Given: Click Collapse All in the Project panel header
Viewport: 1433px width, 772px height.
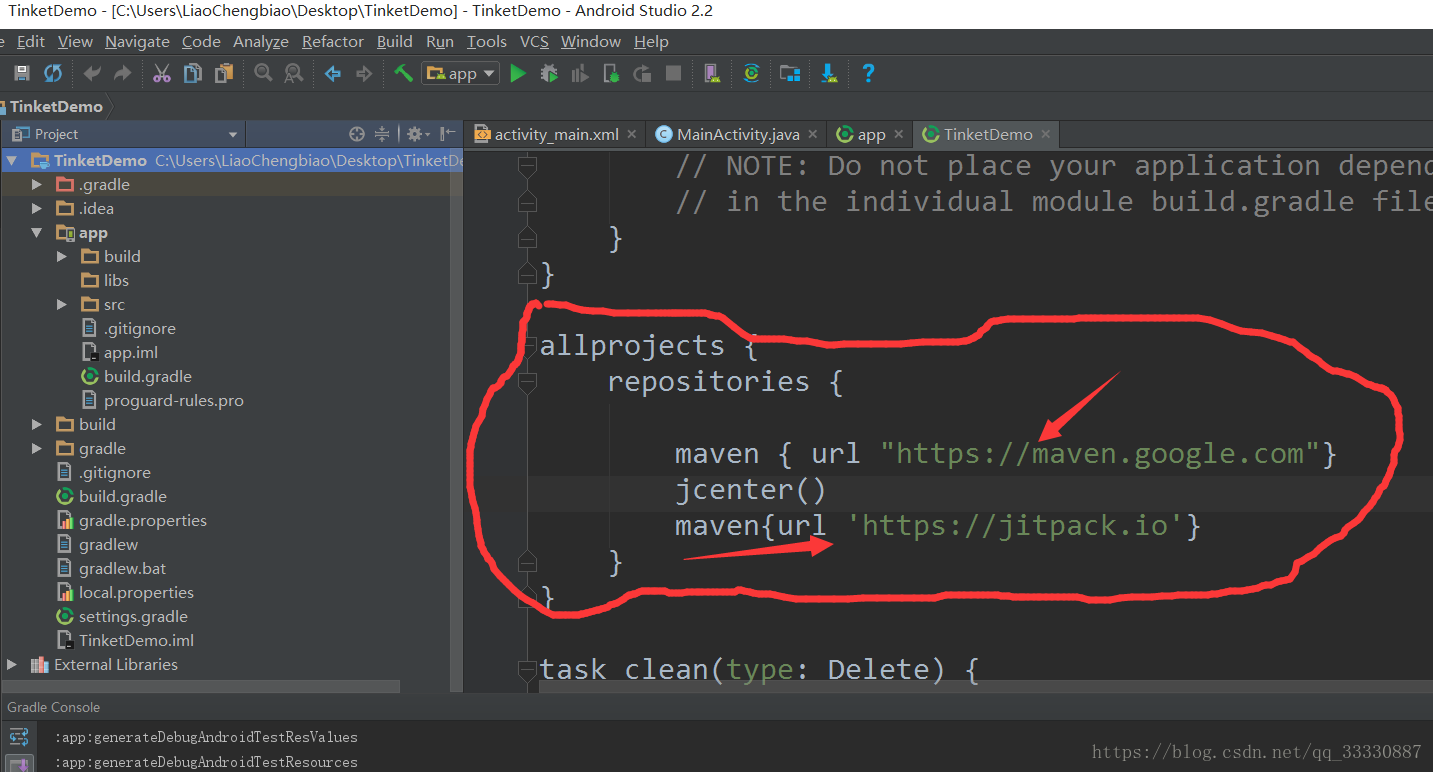Looking at the screenshot, I should coord(382,134).
